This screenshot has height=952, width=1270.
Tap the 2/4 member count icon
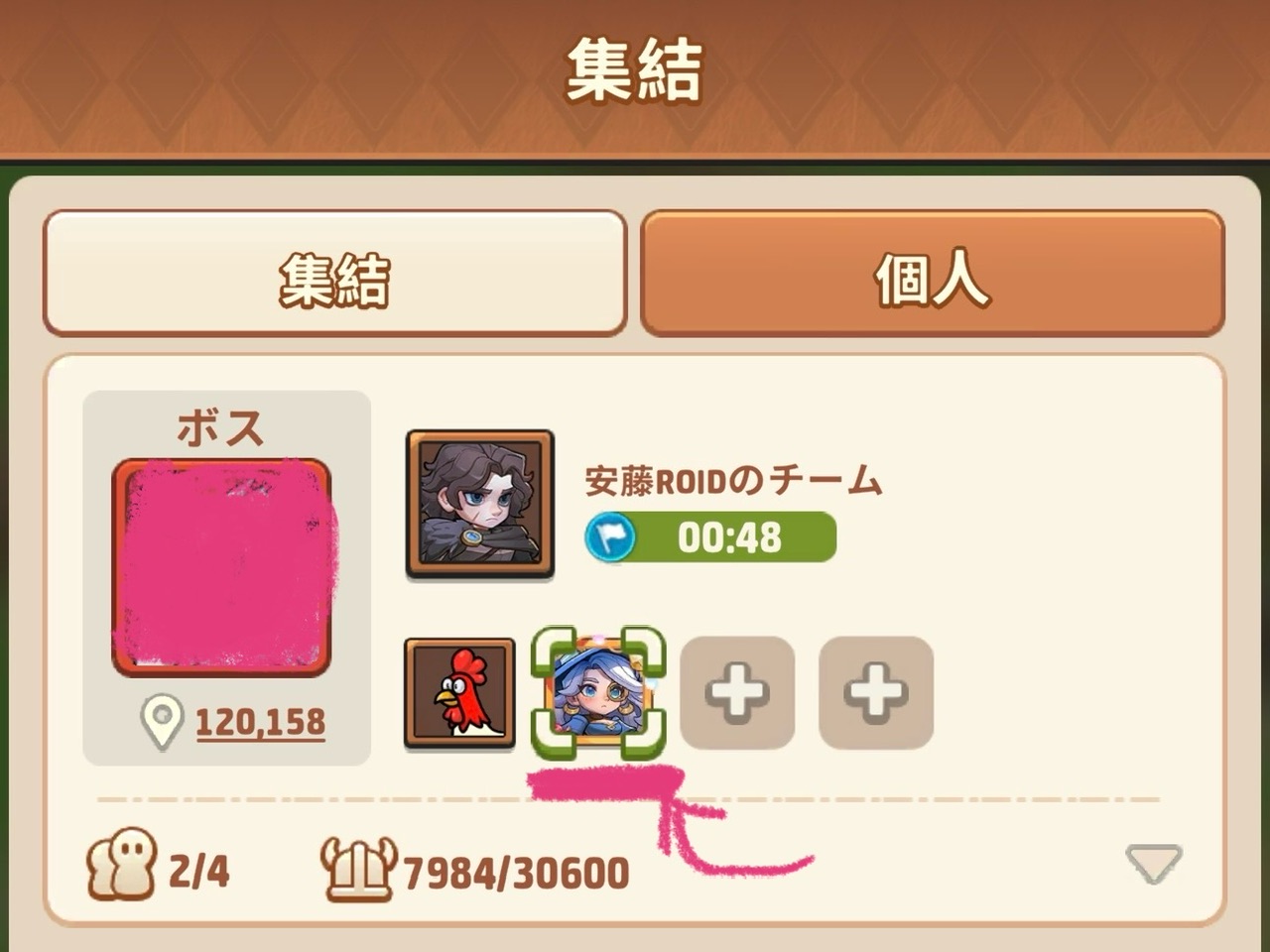(x=122, y=864)
